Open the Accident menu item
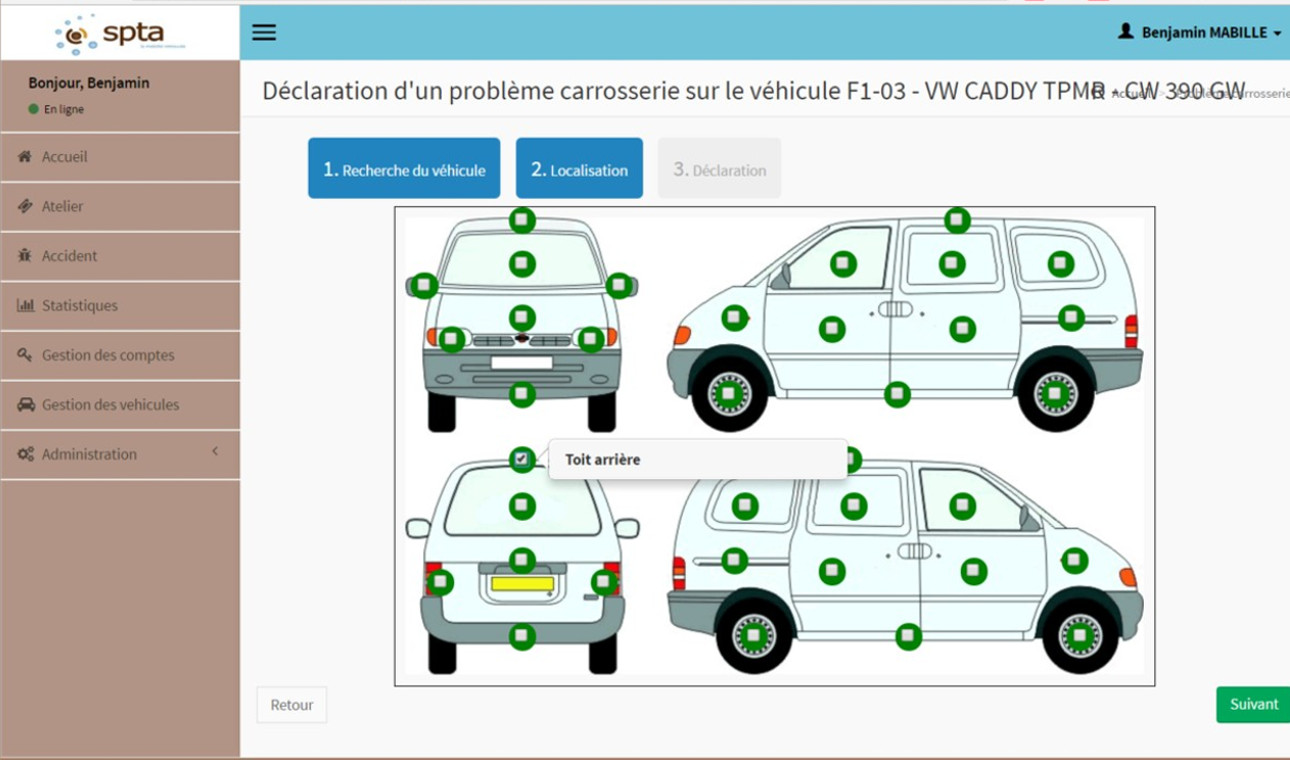The image size is (1290, 760). [120, 256]
